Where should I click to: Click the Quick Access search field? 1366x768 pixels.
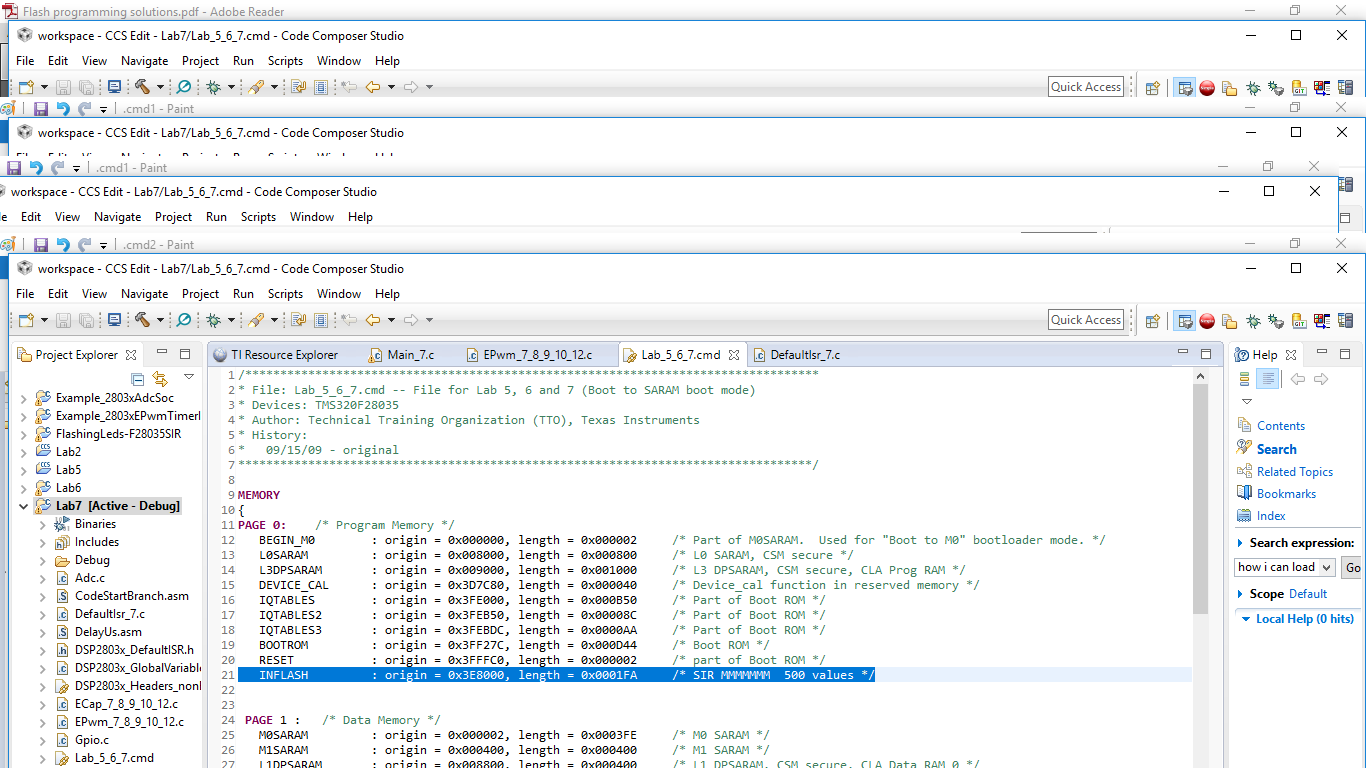(1086, 320)
